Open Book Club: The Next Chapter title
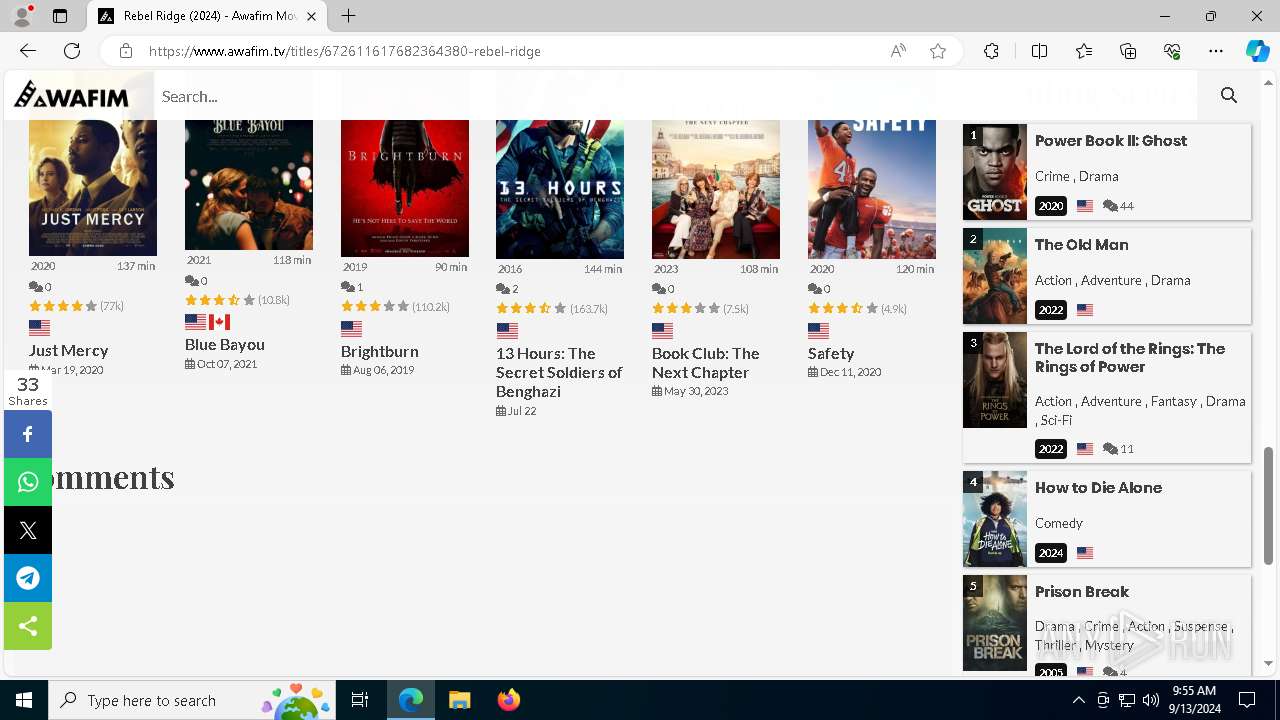1280x720 pixels. point(706,363)
